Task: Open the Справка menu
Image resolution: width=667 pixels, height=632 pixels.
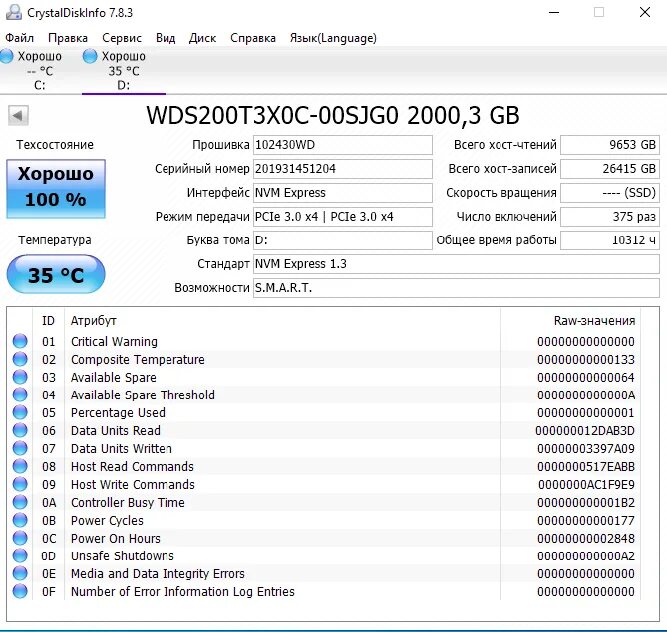Action: pyautogui.click(x=253, y=38)
